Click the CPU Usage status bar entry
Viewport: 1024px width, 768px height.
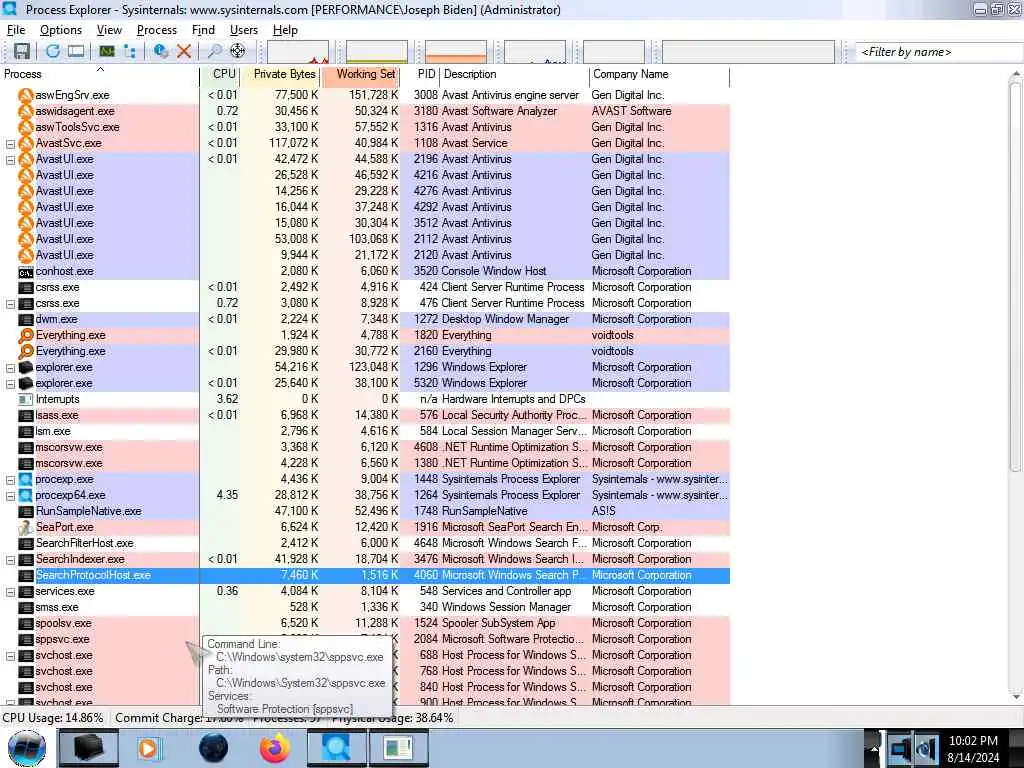point(53,718)
